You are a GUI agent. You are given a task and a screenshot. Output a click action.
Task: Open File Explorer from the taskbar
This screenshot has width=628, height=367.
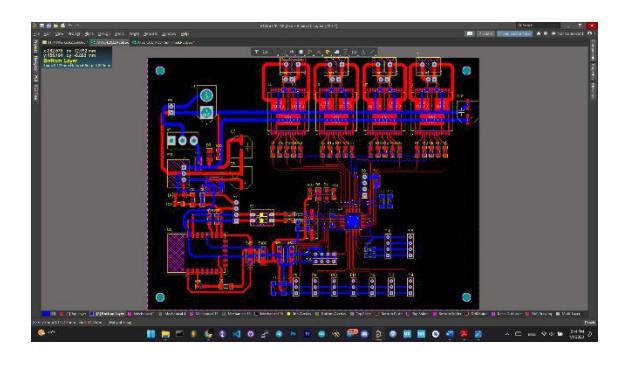165,334
